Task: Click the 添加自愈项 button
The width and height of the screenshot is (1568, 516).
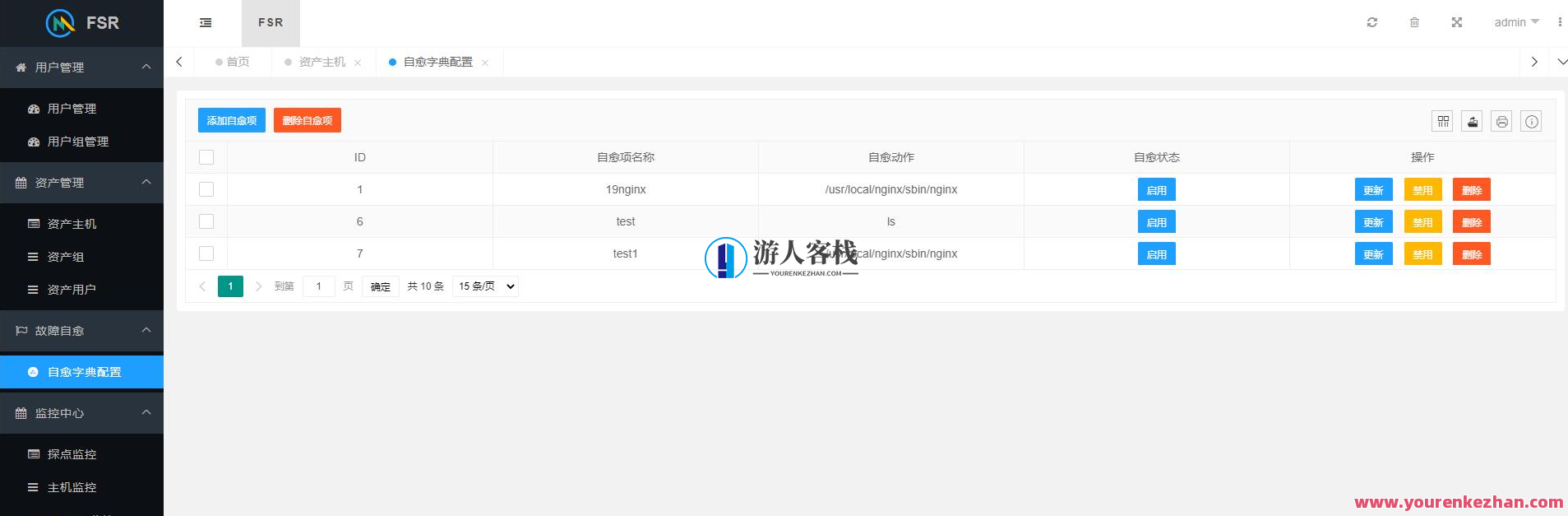Action: point(232,120)
